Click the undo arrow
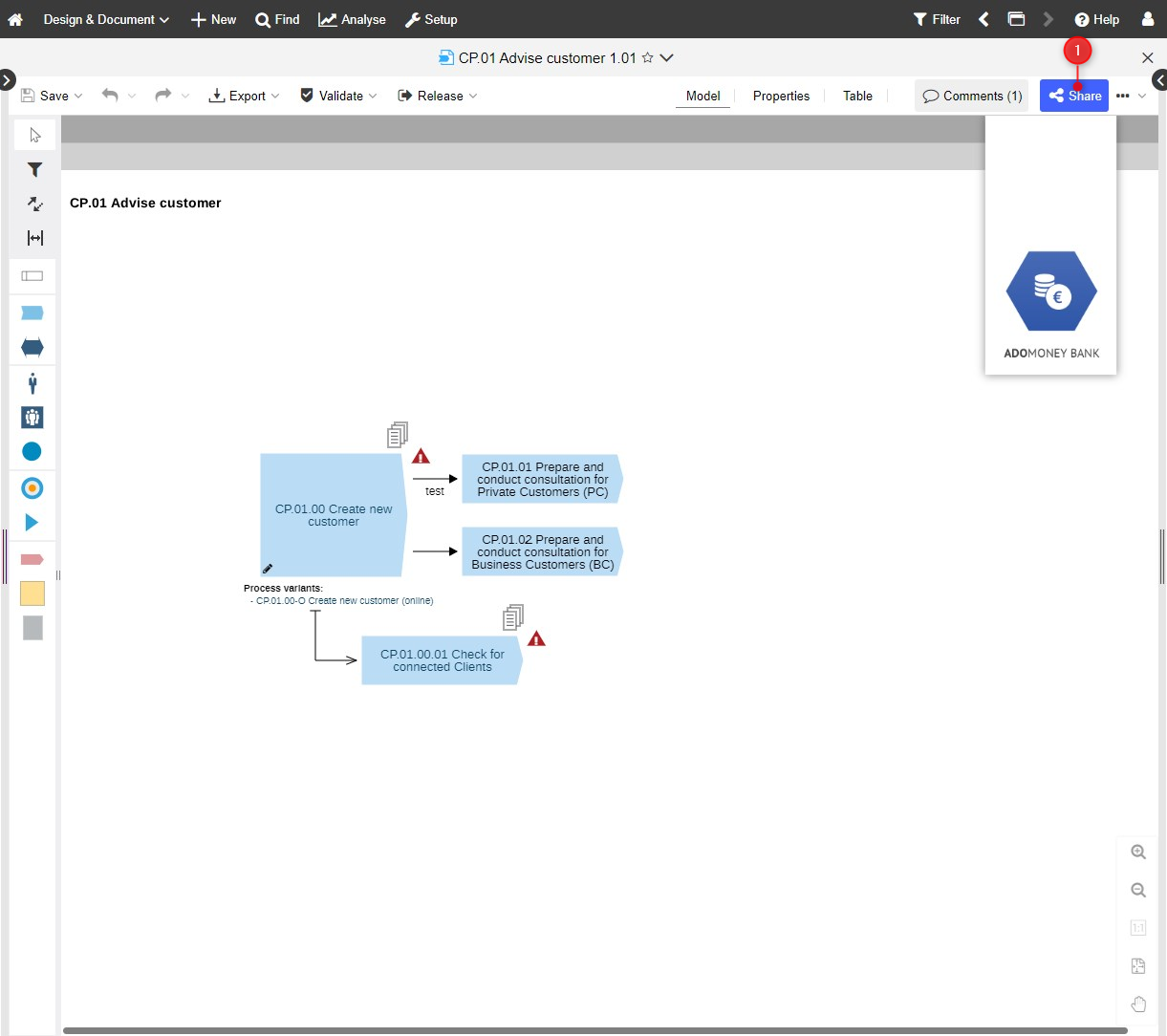The image size is (1167, 1036). tap(110, 96)
